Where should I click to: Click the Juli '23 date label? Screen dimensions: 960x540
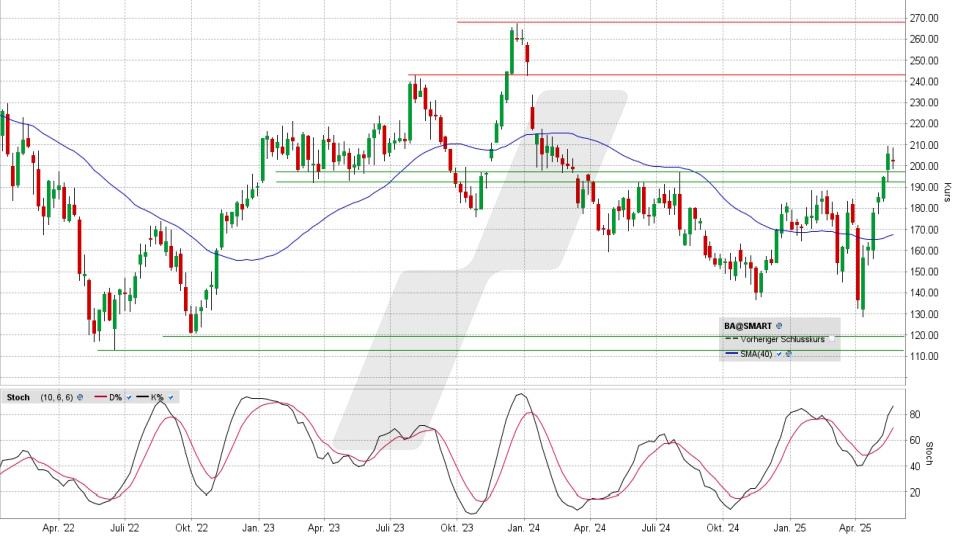(x=390, y=528)
